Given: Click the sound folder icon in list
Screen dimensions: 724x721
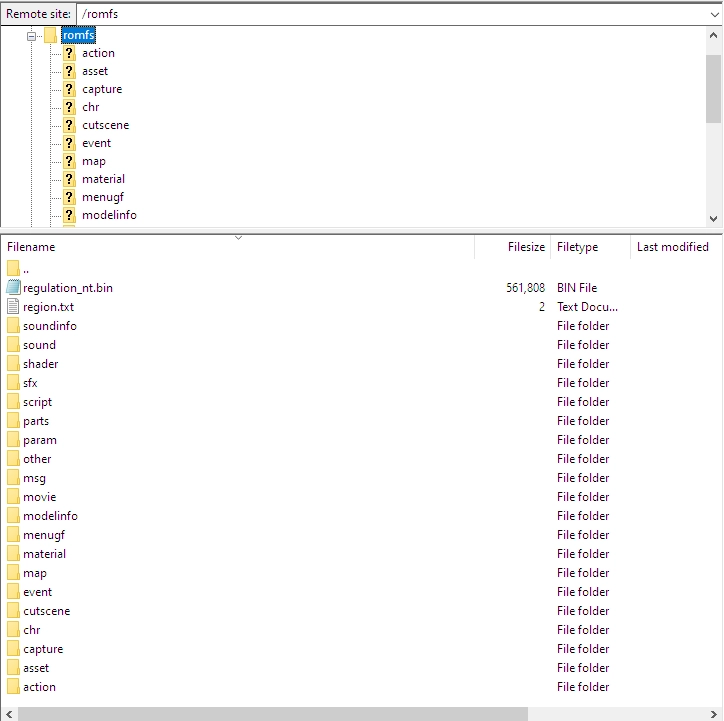Looking at the screenshot, I should coord(13,345).
